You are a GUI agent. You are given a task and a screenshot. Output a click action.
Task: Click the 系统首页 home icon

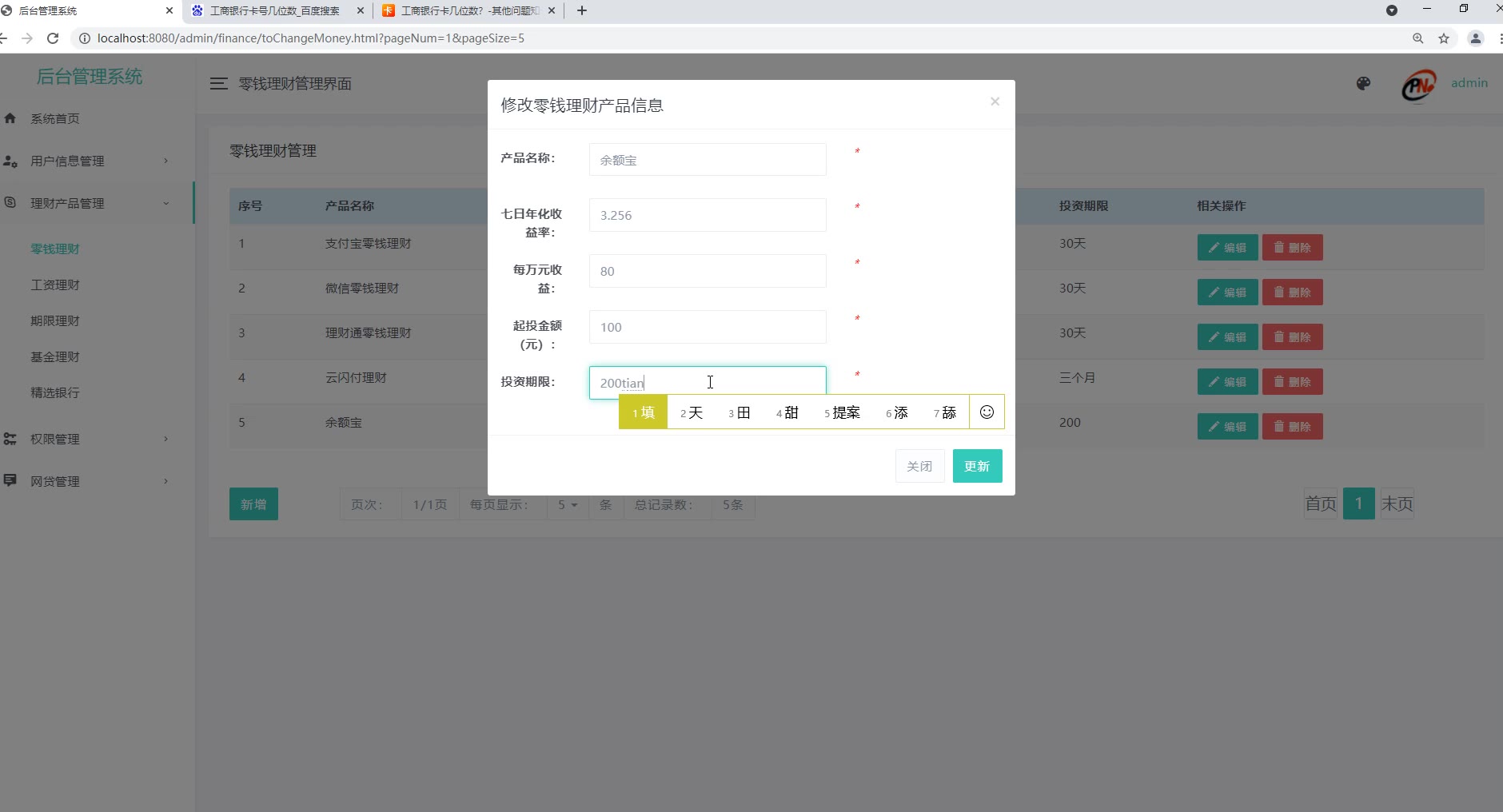tap(10, 118)
